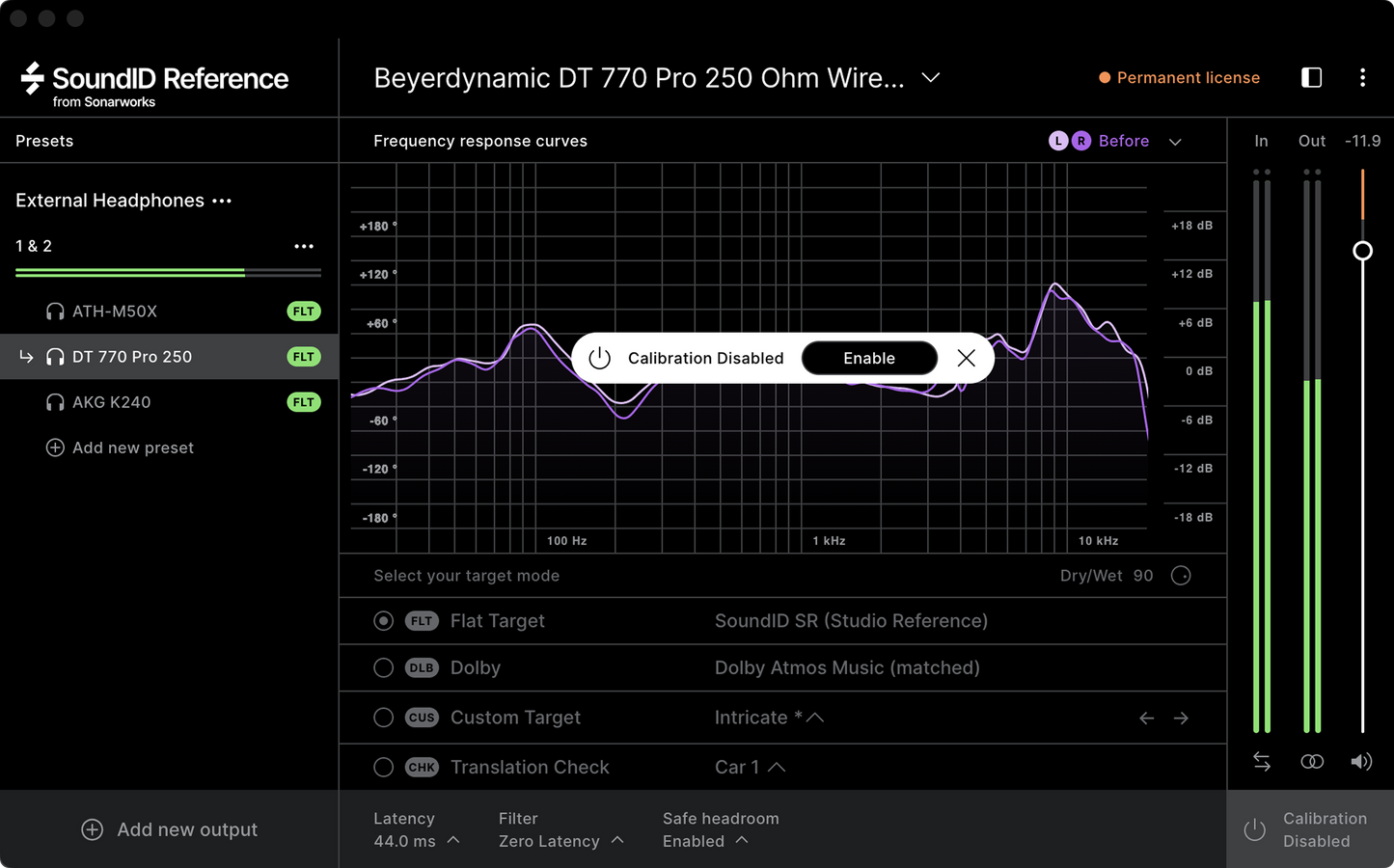Toggle the mono monitoring overlapping circles icon
The image size is (1394, 868).
coord(1312,762)
